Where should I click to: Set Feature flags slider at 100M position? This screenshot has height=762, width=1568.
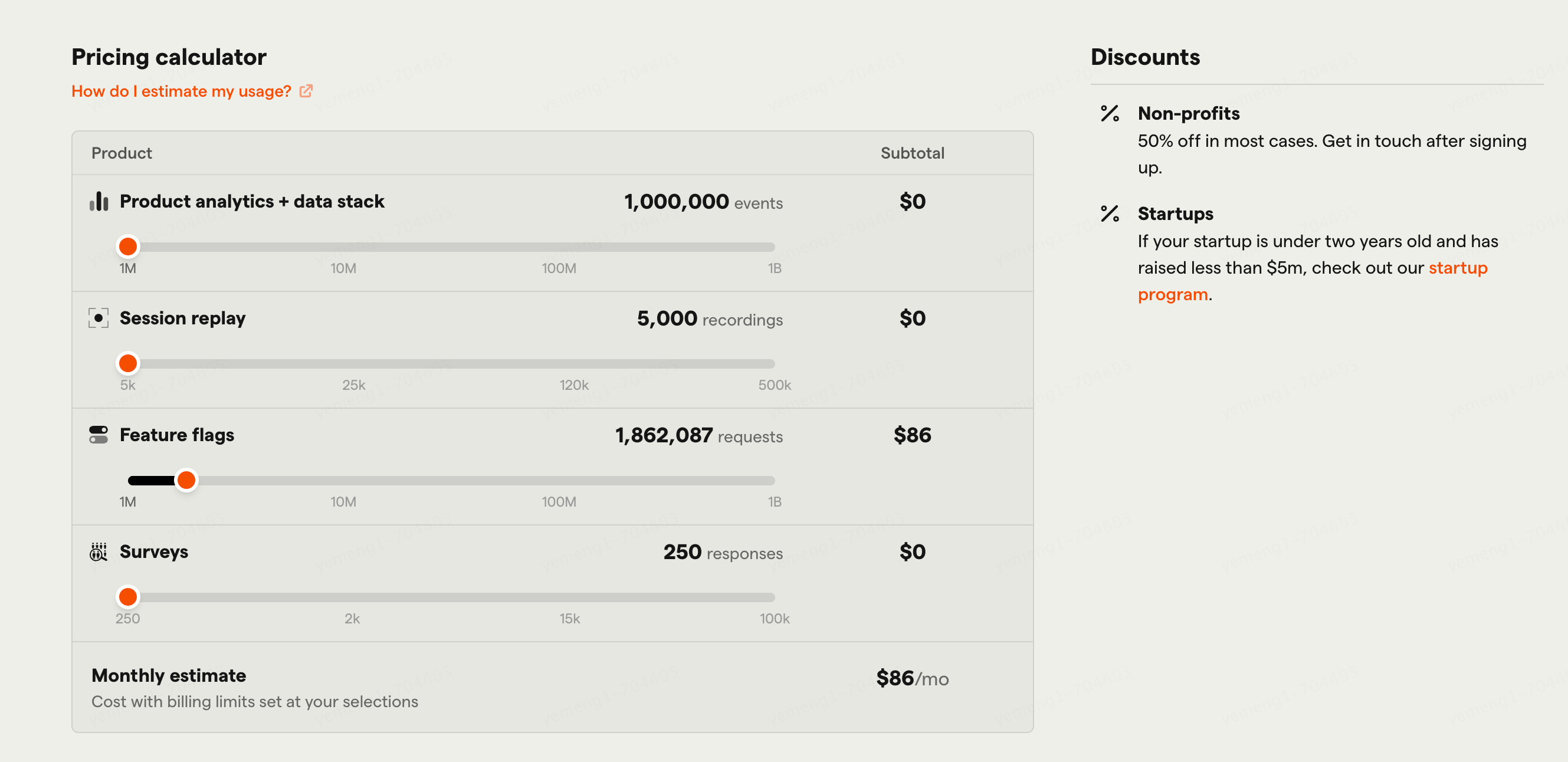(559, 481)
